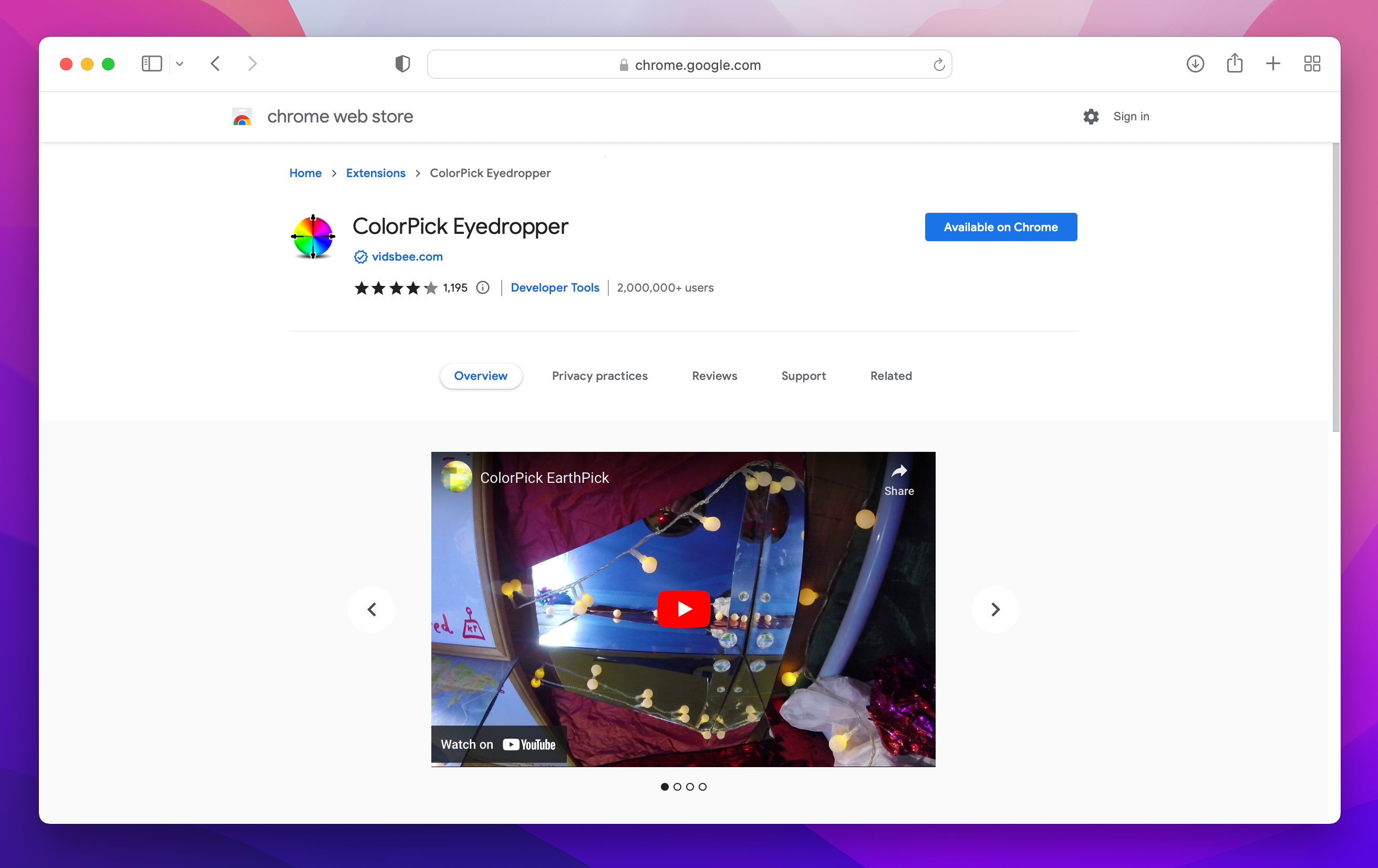Visit the vidsbee.com developer link

[x=407, y=256]
